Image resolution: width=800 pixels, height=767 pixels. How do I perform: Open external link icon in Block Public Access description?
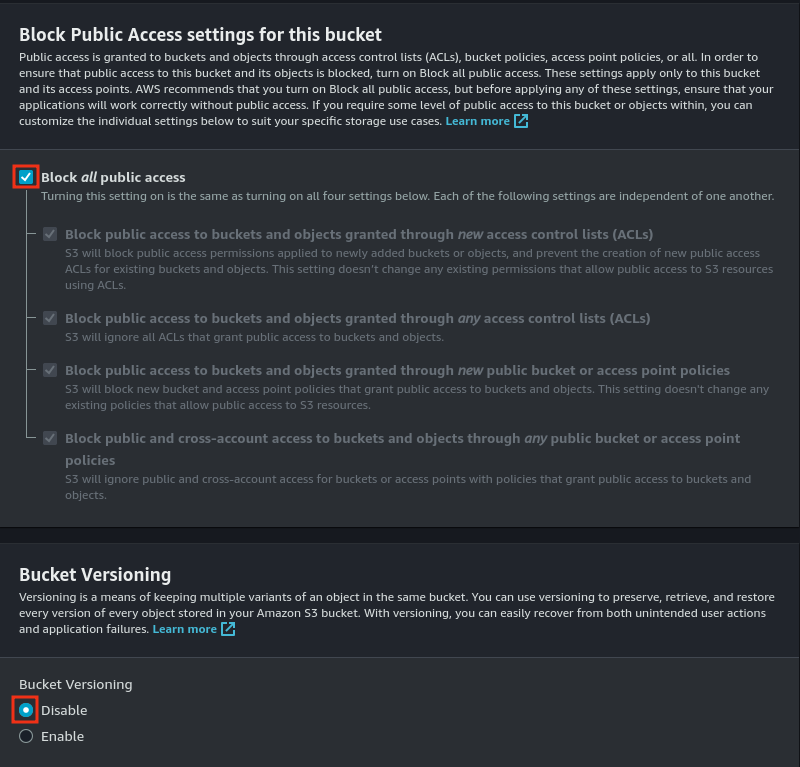click(x=521, y=121)
